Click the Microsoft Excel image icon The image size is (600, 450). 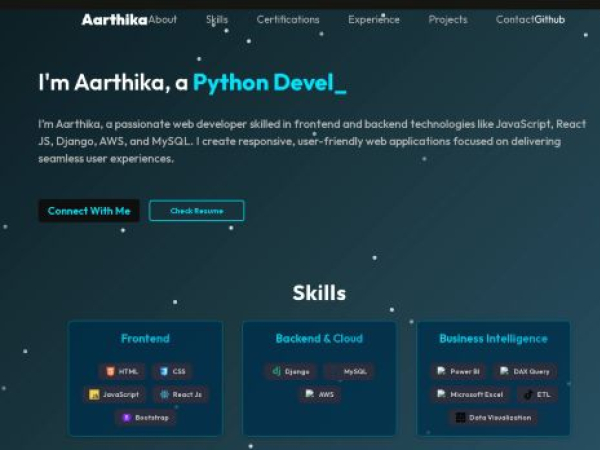(441, 394)
